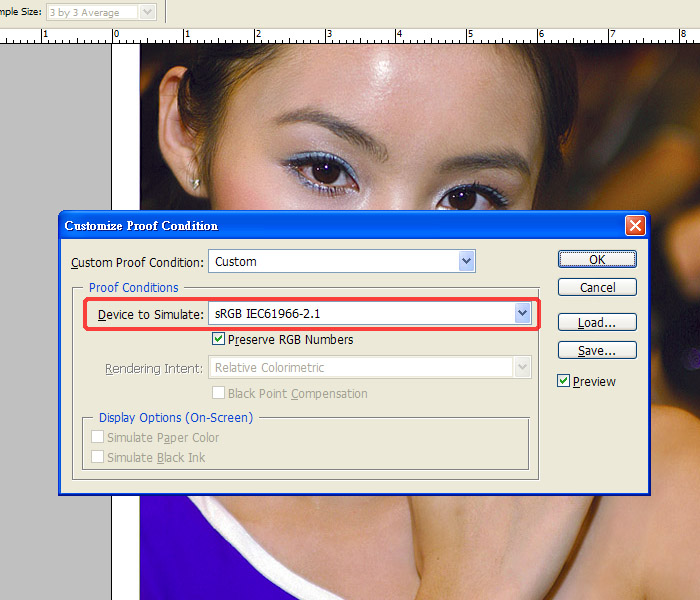Screen dimensions: 700x600
Task: Click the Save... button
Action: tap(596, 351)
